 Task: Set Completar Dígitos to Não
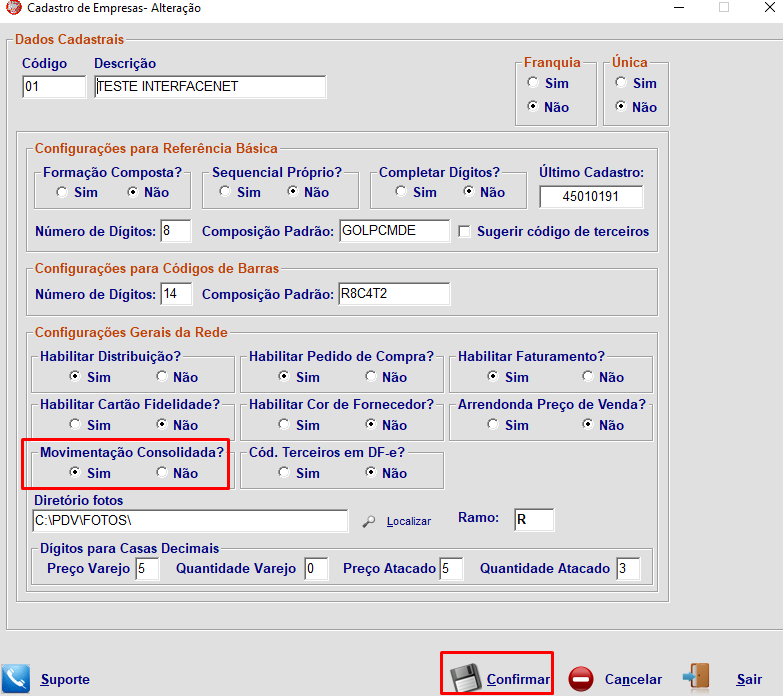click(x=468, y=191)
